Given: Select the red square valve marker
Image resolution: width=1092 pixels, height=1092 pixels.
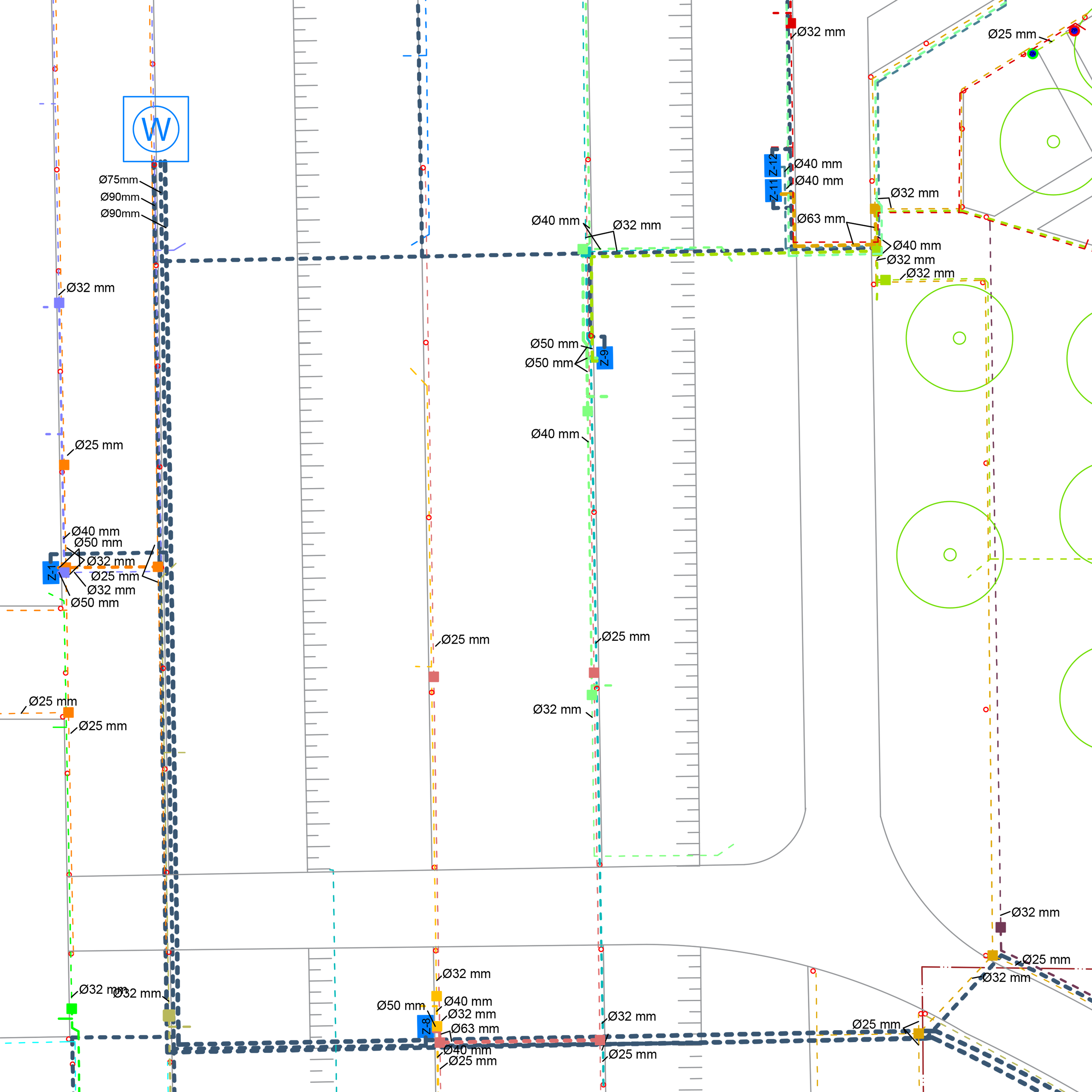Looking at the screenshot, I should click(791, 23).
